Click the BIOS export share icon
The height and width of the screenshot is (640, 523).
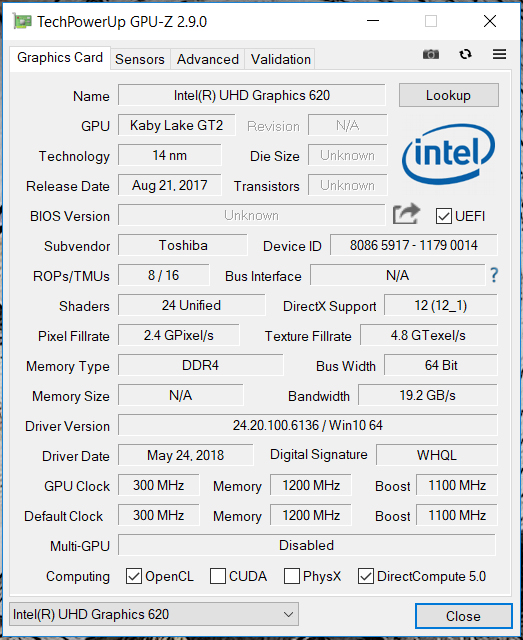[406, 213]
